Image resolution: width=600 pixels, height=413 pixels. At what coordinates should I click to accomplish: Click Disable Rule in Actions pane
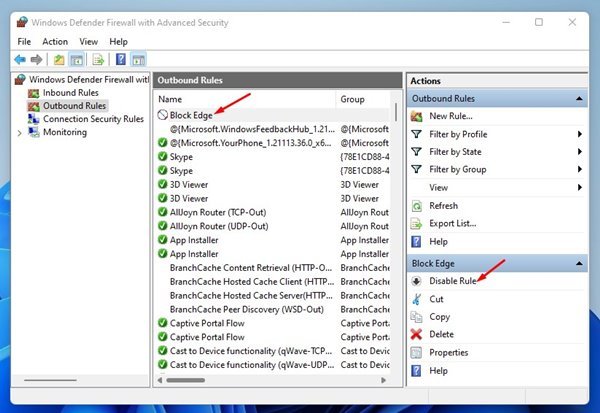coord(452,281)
